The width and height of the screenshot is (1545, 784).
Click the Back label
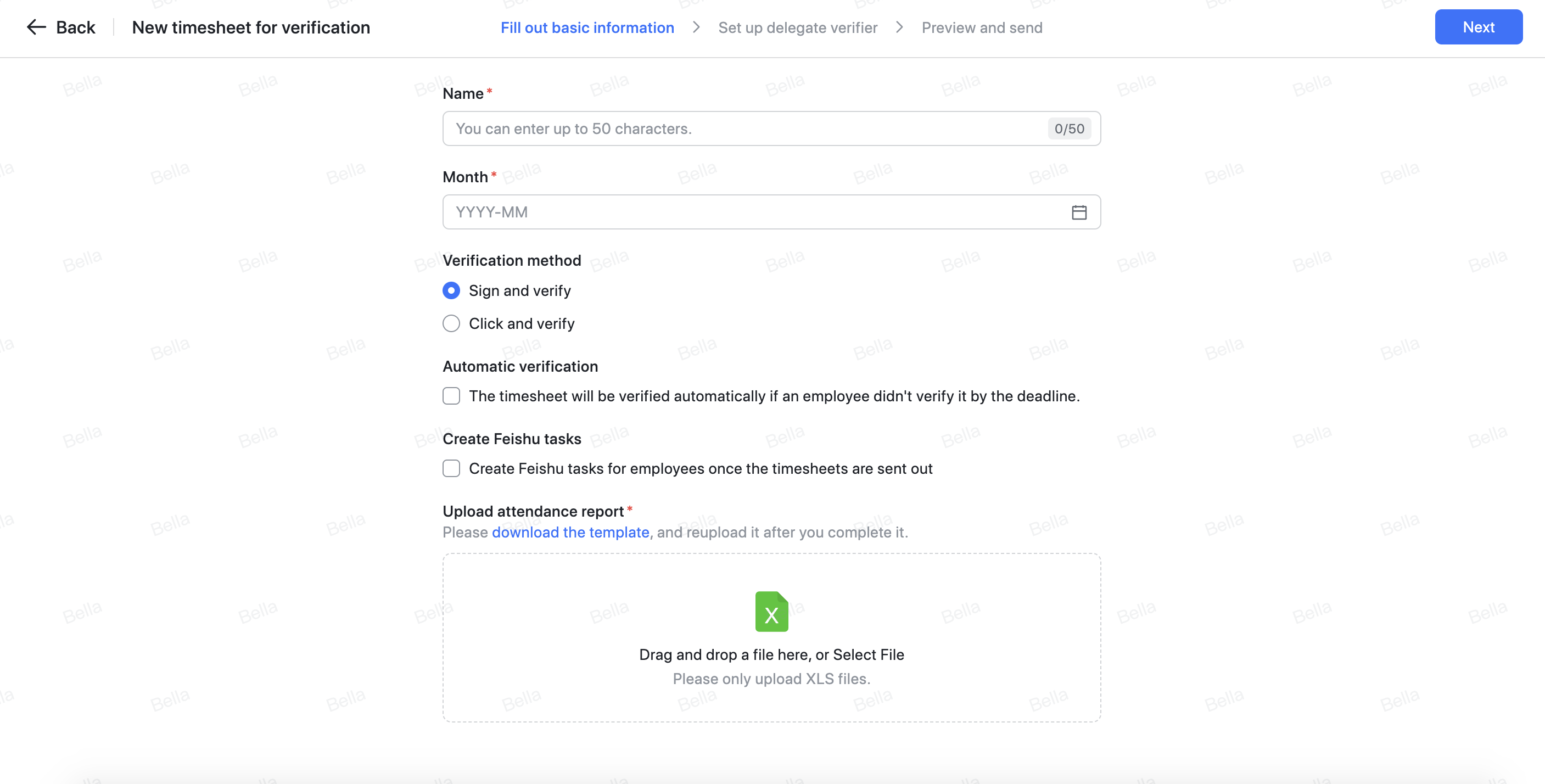[x=75, y=27]
